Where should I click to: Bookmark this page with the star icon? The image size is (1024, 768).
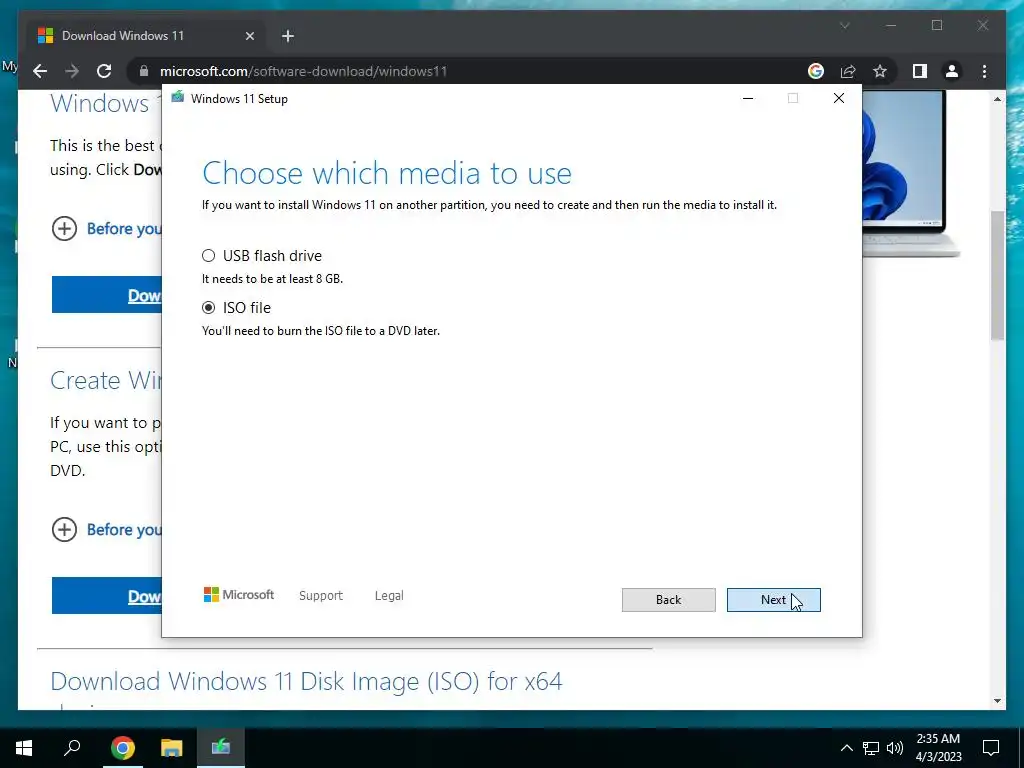[x=880, y=71]
